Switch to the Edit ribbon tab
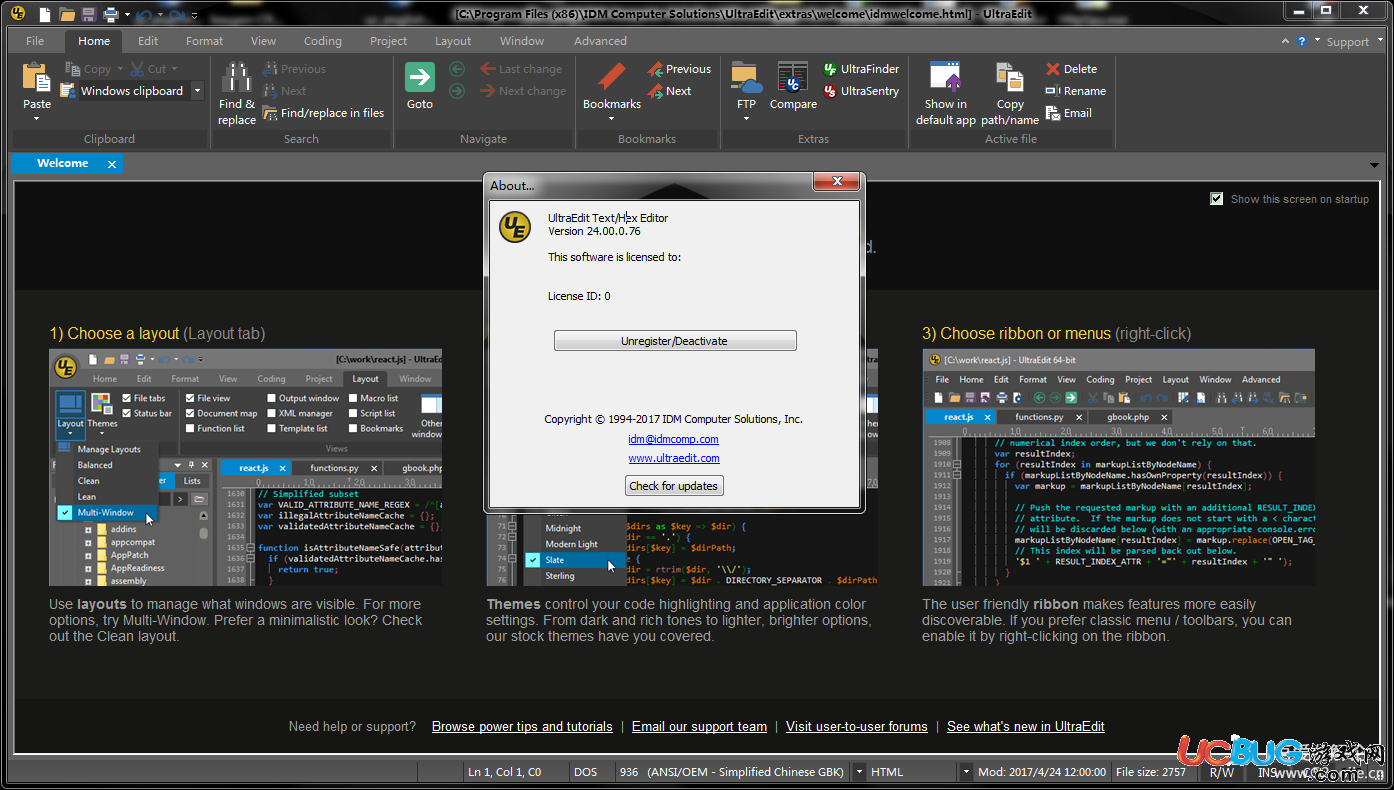The width and height of the screenshot is (1394, 790). pyautogui.click(x=148, y=41)
